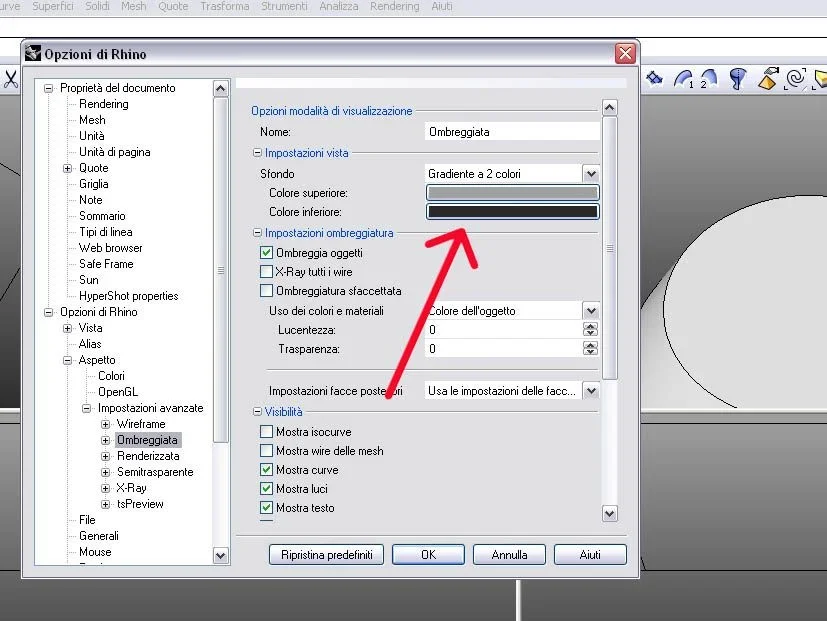Decrease Trasparenza with the down arrow
The height and width of the screenshot is (621, 827).
590,352
